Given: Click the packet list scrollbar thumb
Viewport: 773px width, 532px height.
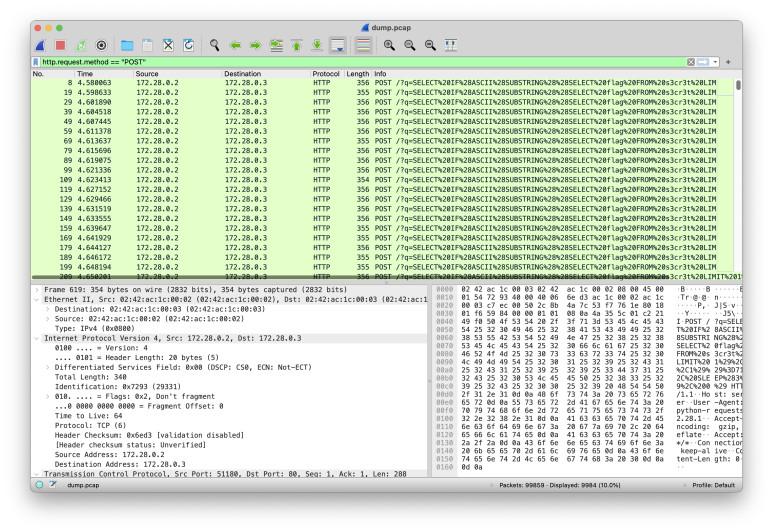Looking at the screenshot, I should point(738,85).
